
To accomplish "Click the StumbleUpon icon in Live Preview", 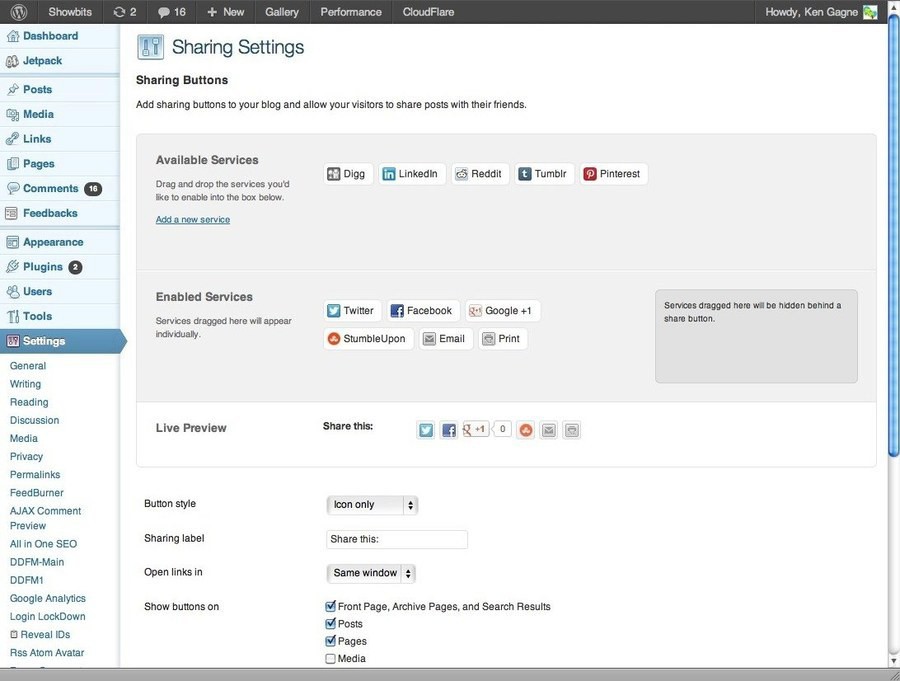I will point(525,430).
